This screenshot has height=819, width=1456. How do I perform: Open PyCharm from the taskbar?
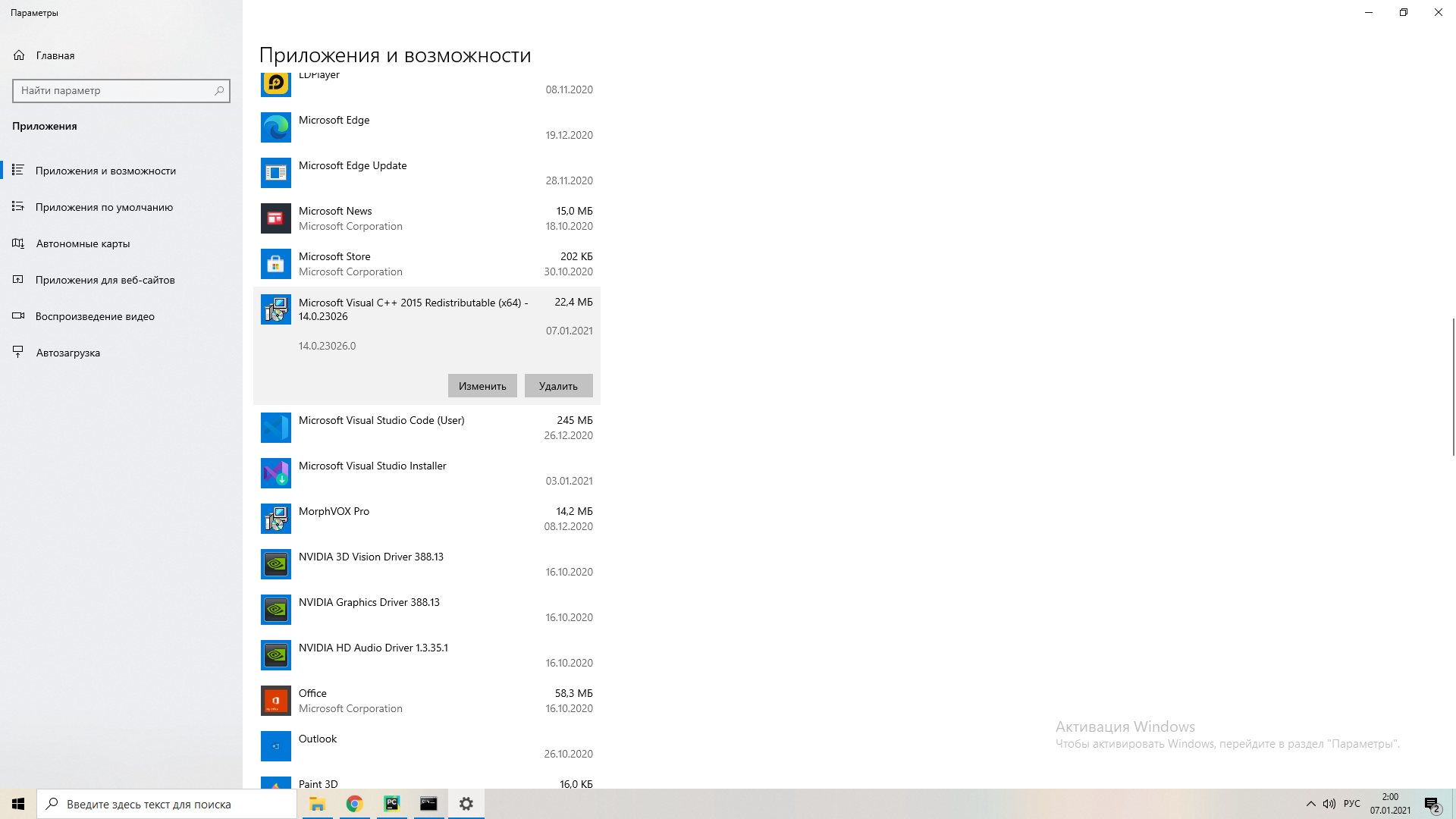coord(391,804)
